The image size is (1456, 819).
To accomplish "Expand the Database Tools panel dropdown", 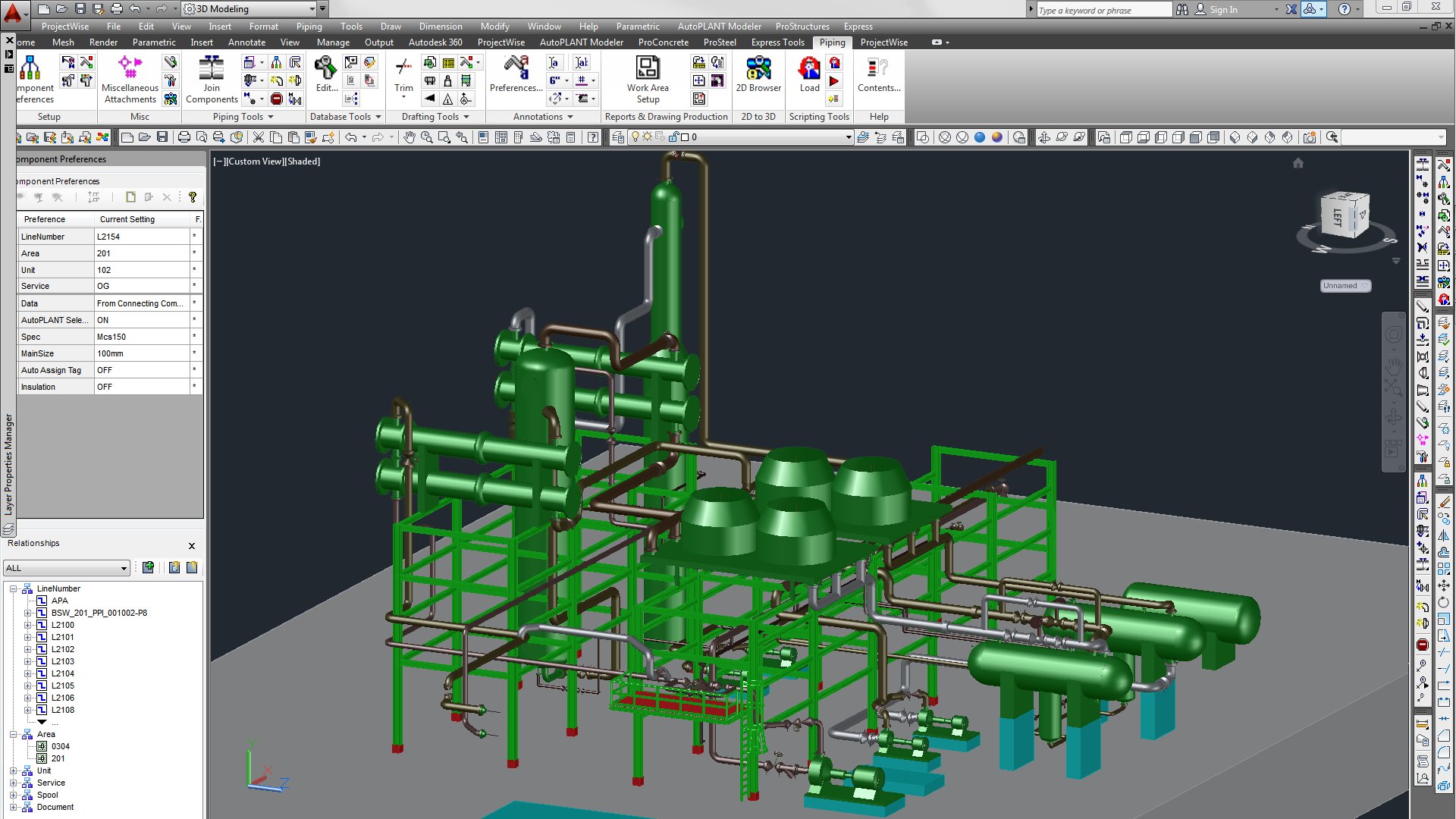I will coord(378,117).
